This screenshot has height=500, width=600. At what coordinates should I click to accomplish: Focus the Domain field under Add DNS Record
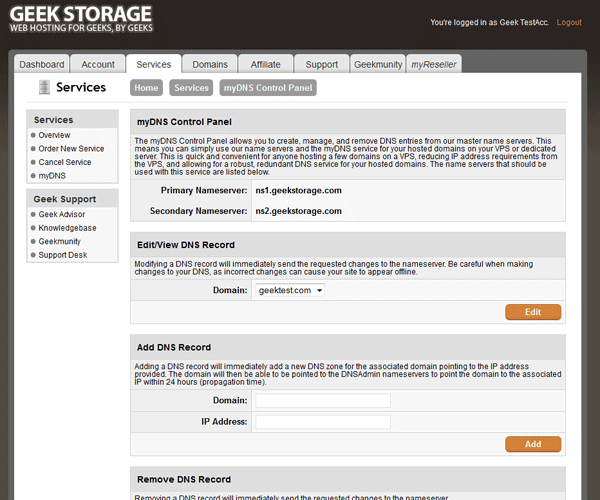pos(323,401)
